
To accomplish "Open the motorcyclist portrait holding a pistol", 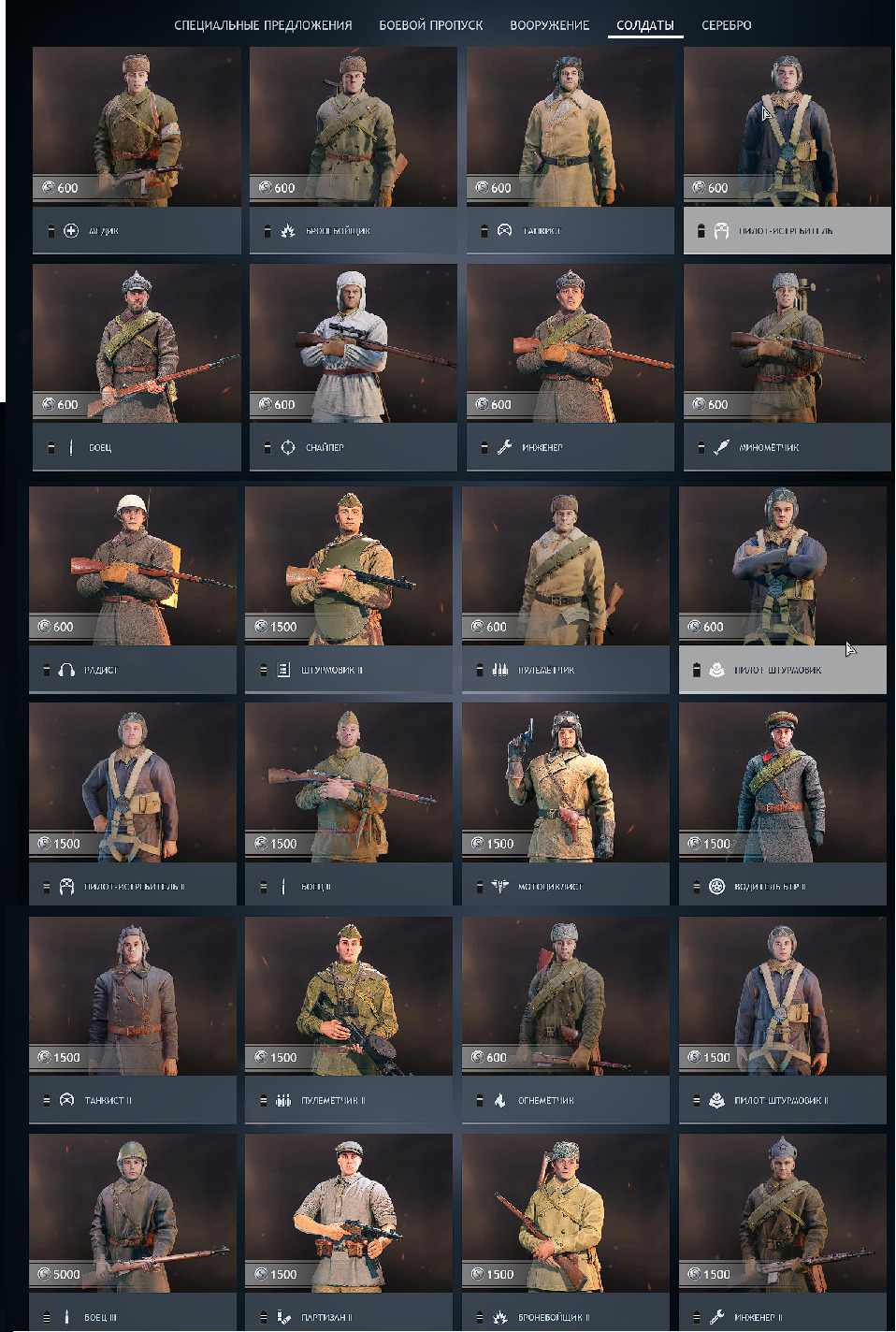I will tap(566, 782).
